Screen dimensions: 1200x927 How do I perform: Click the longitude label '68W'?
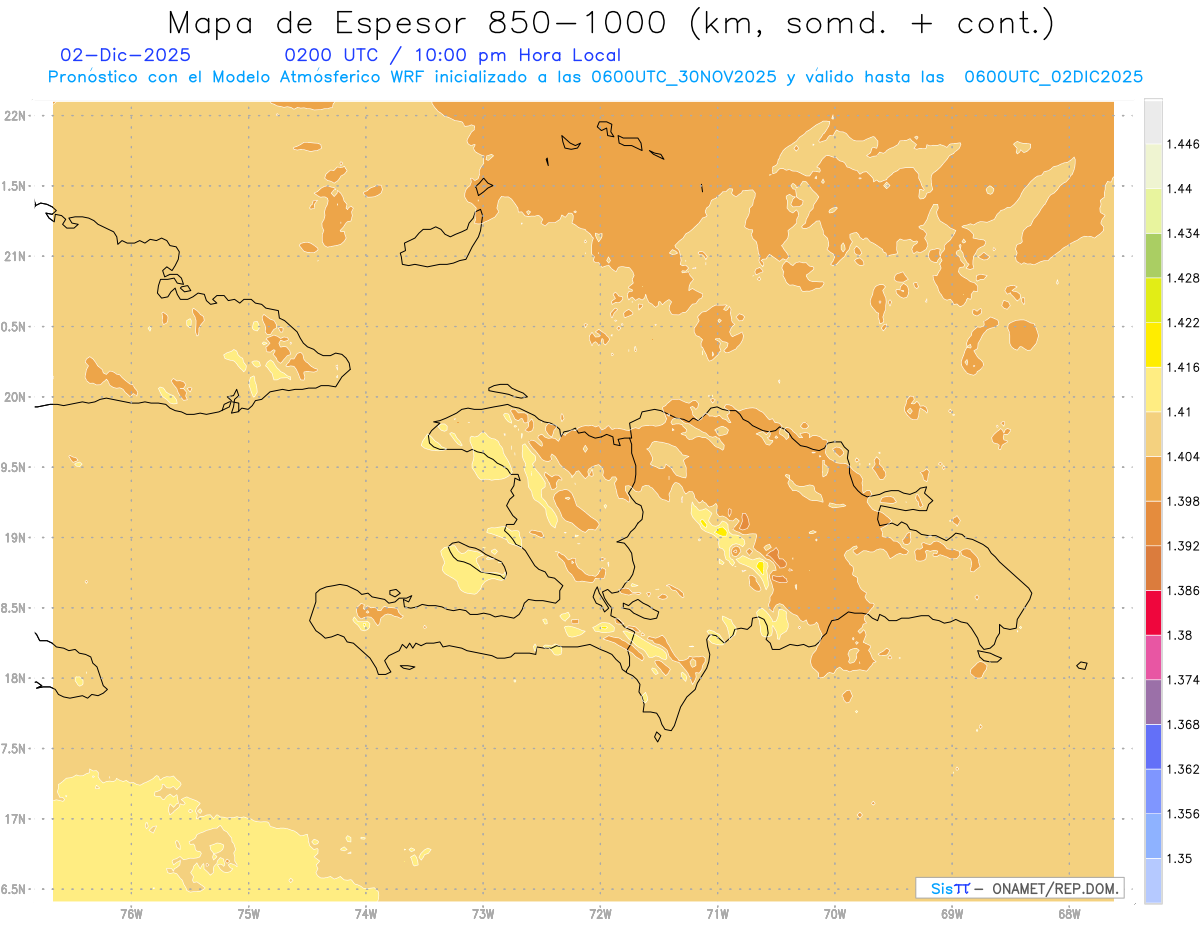[1069, 913]
